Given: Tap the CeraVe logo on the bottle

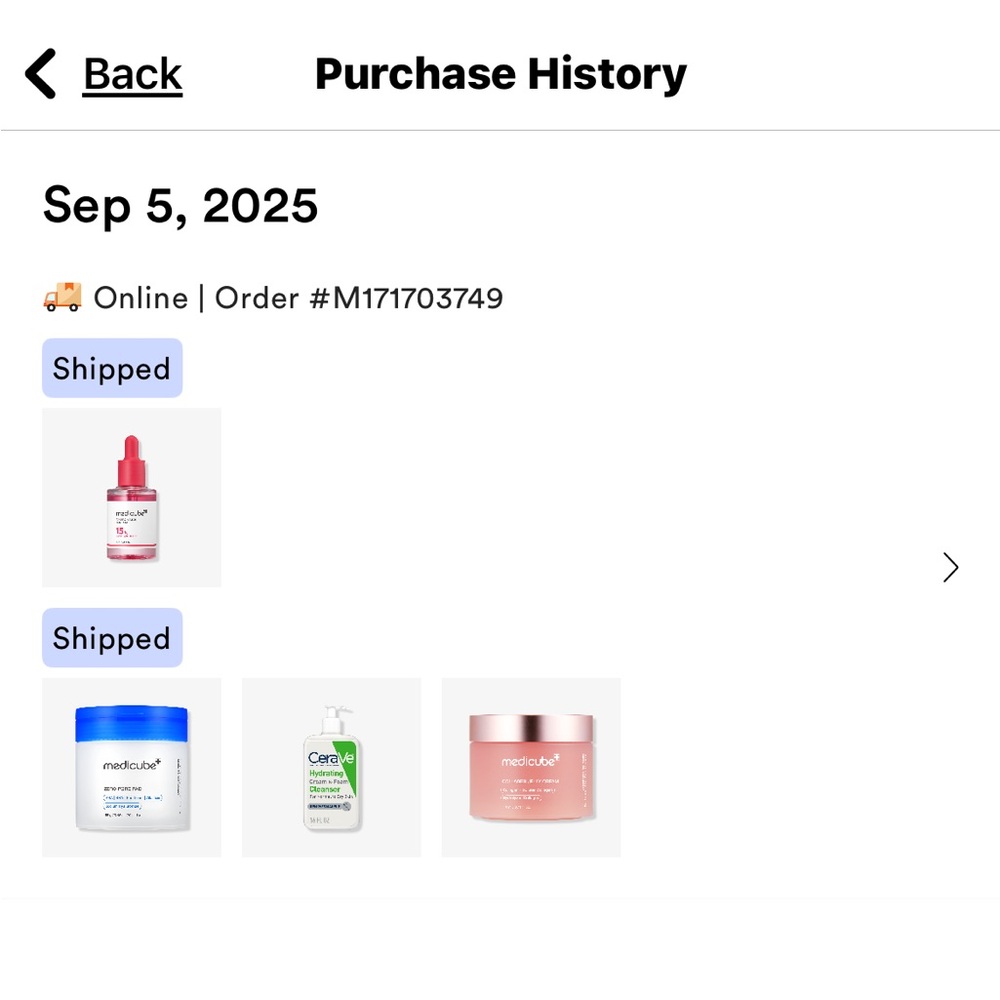Looking at the screenshot, I should [330, 758].
